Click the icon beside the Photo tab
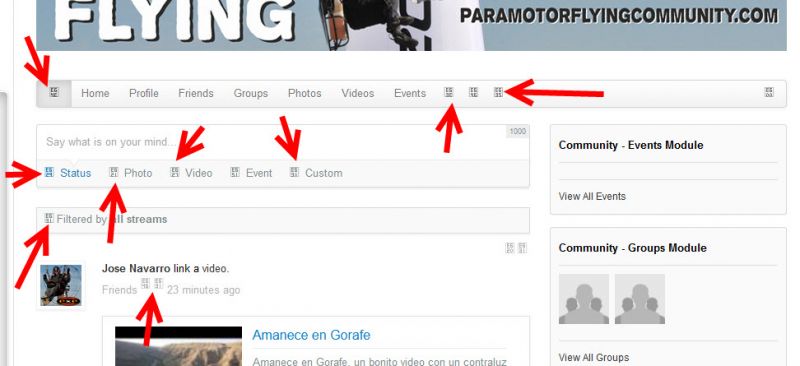800x366 pixels. (114, 172)
